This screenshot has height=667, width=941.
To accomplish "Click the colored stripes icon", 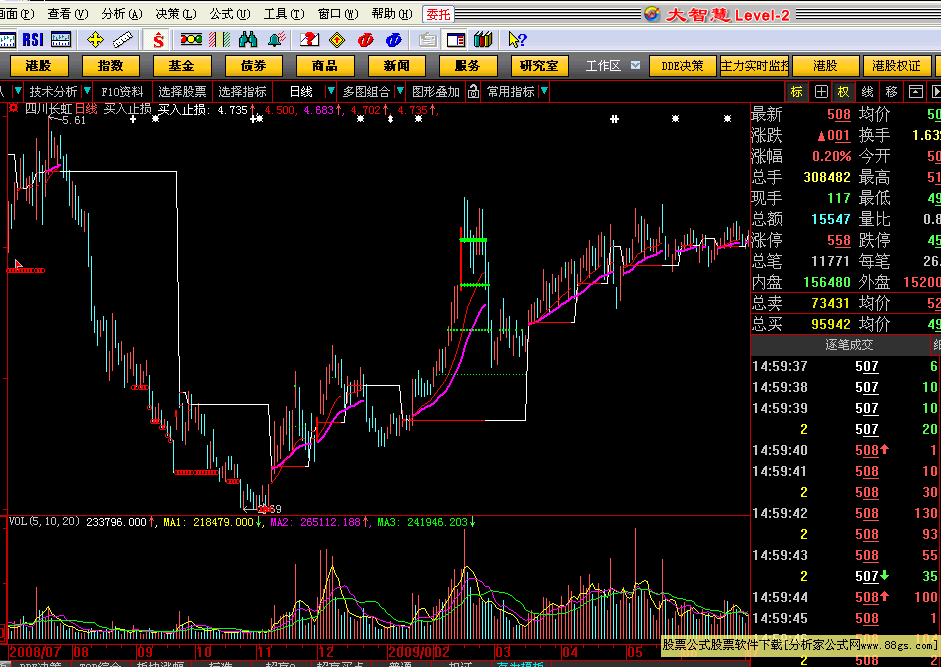I will coord(220,40).
